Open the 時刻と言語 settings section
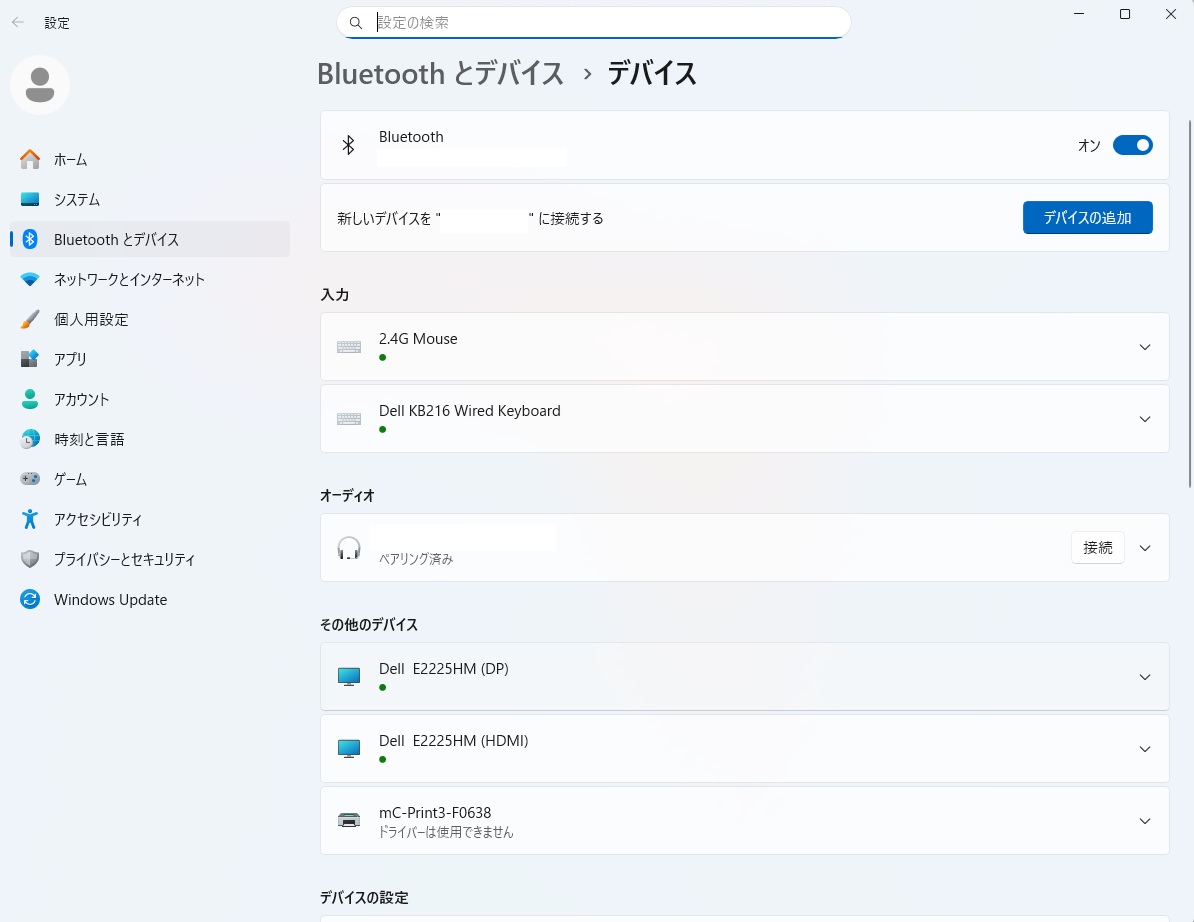The image size is (1194, 922). tap(89, 439)
